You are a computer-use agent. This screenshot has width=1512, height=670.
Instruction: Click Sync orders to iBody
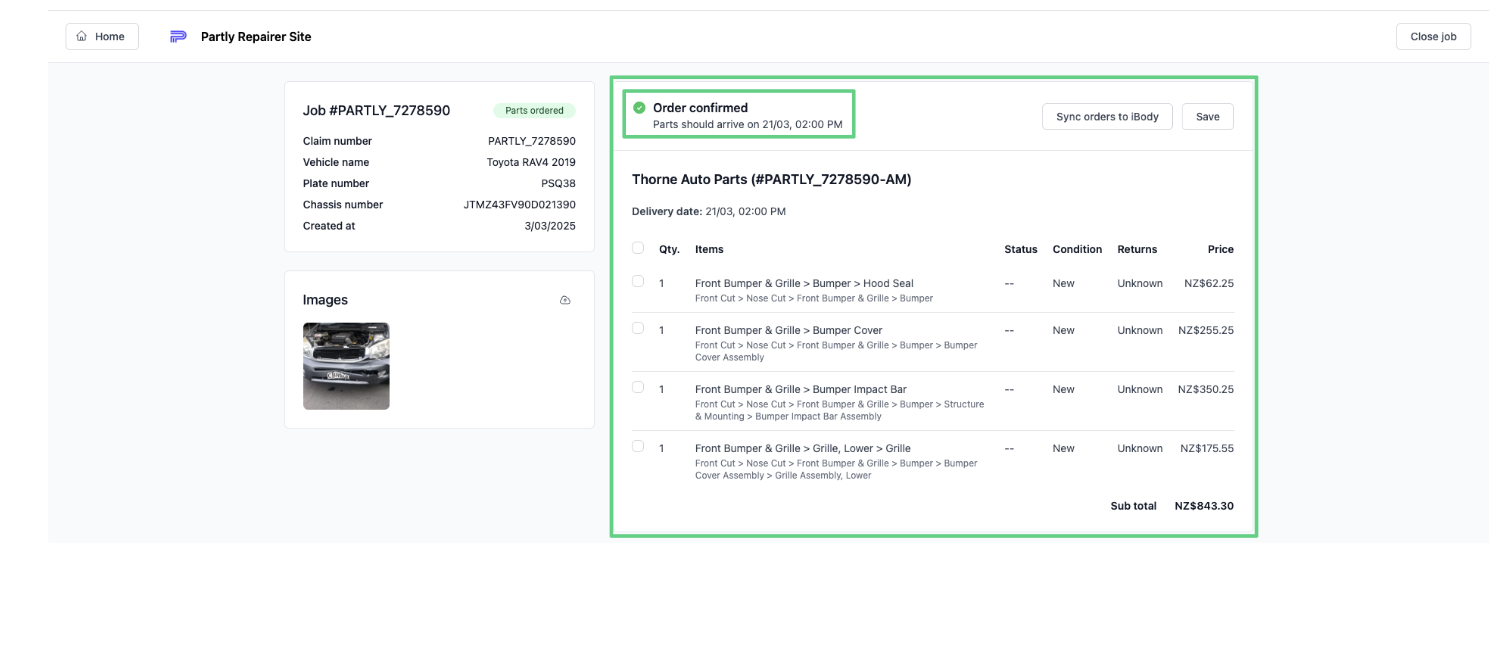click(x=1107, y=117)
